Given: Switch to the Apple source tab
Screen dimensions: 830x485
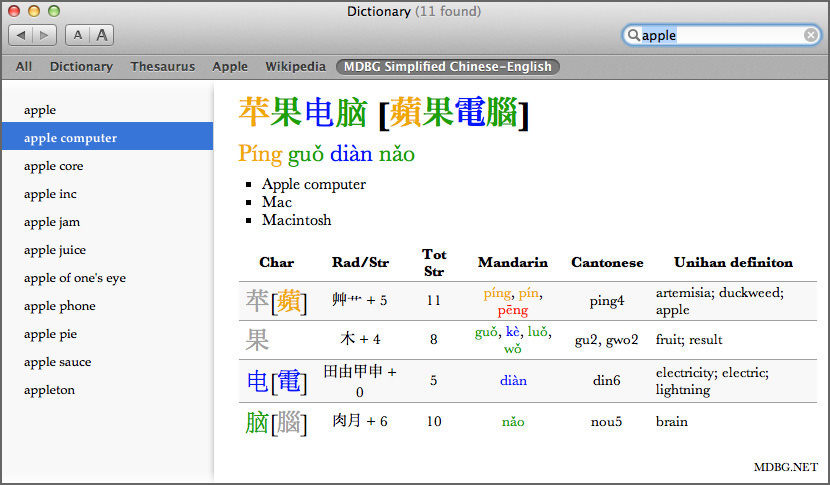Looking at the screenshot, I should 230,67.
